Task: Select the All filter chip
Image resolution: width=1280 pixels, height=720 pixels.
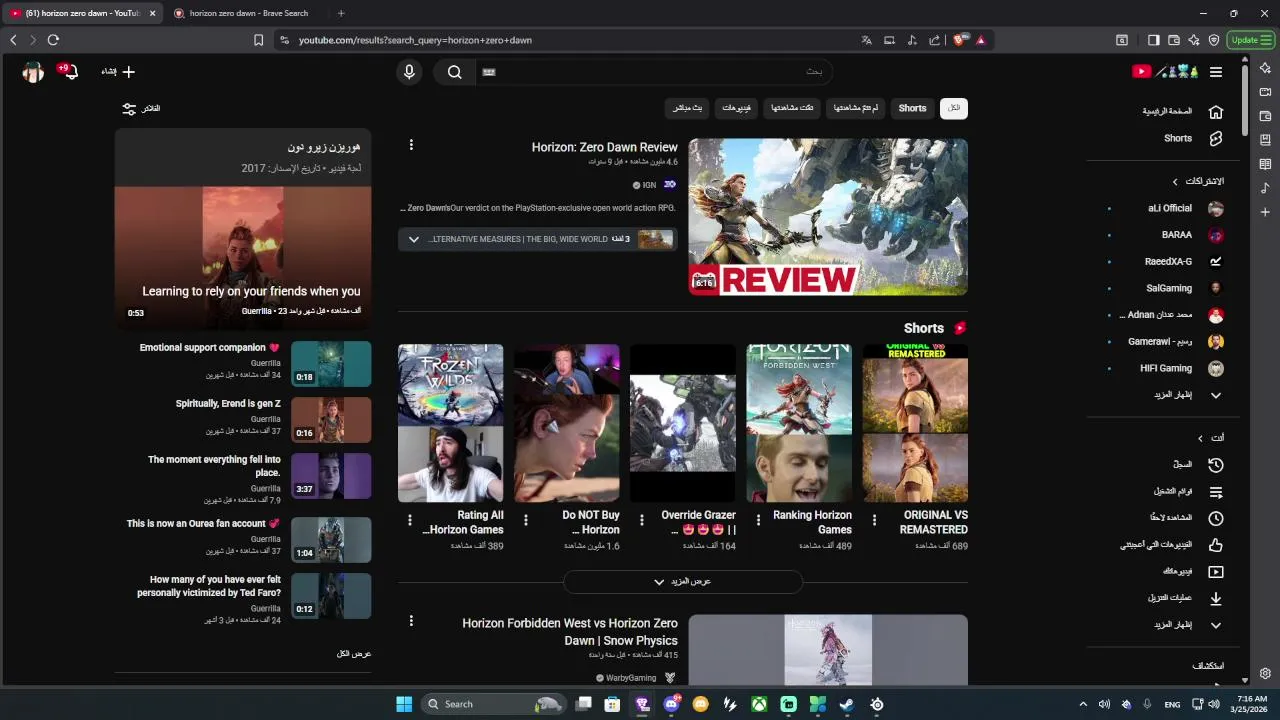Action: (954, 108)
